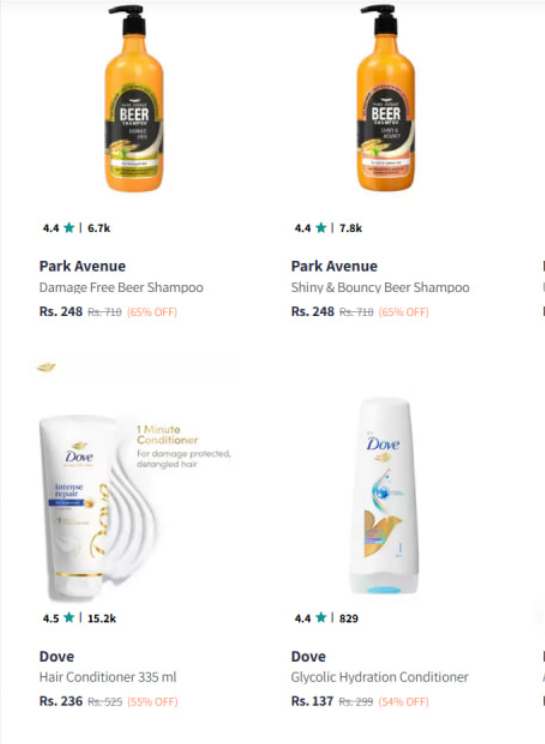
Task: Open Park Avenue brand for Damage Free shampoo
Action: tap(83, 266)
